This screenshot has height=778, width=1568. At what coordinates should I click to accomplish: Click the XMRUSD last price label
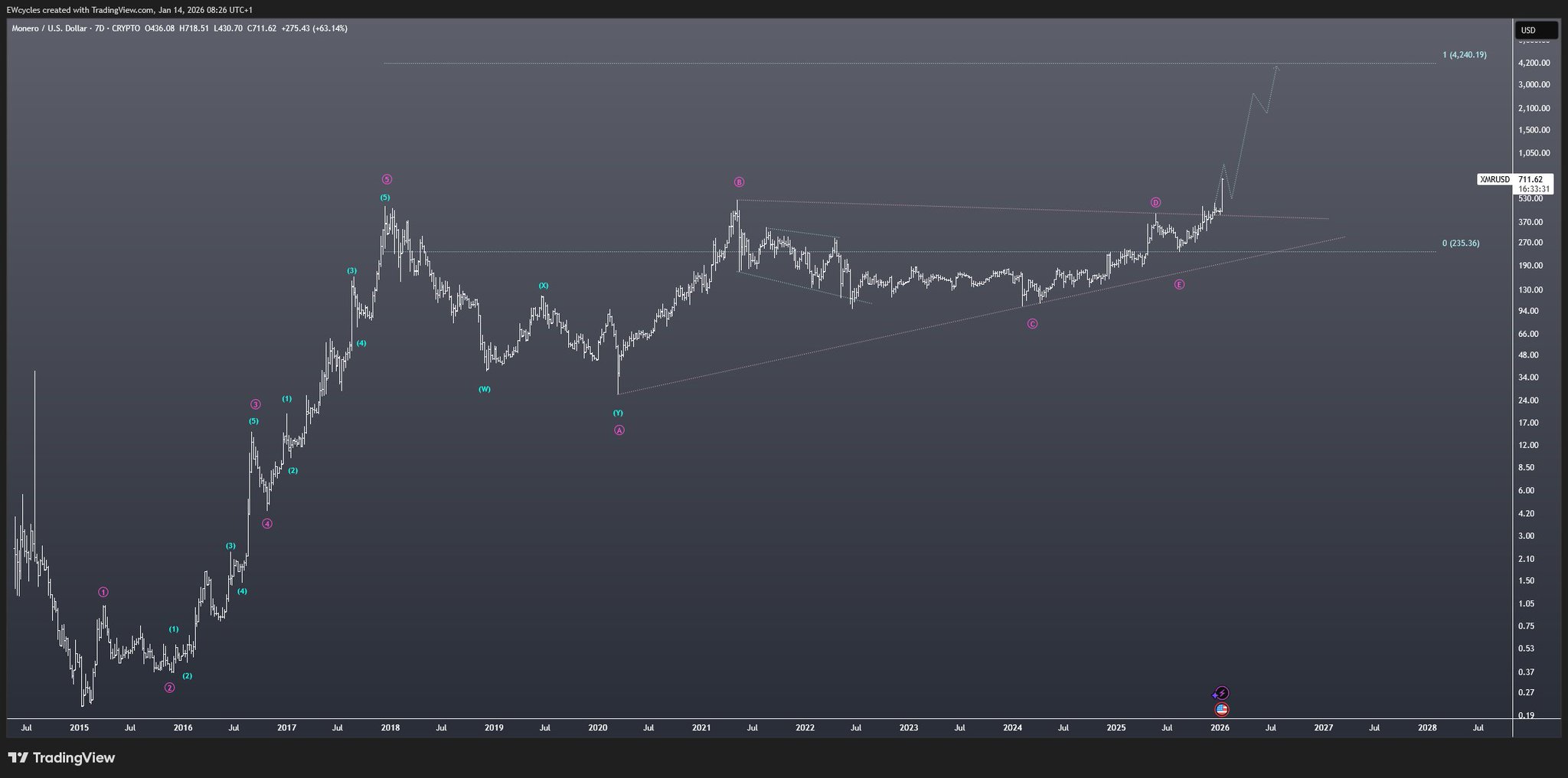pos(1494,179)
